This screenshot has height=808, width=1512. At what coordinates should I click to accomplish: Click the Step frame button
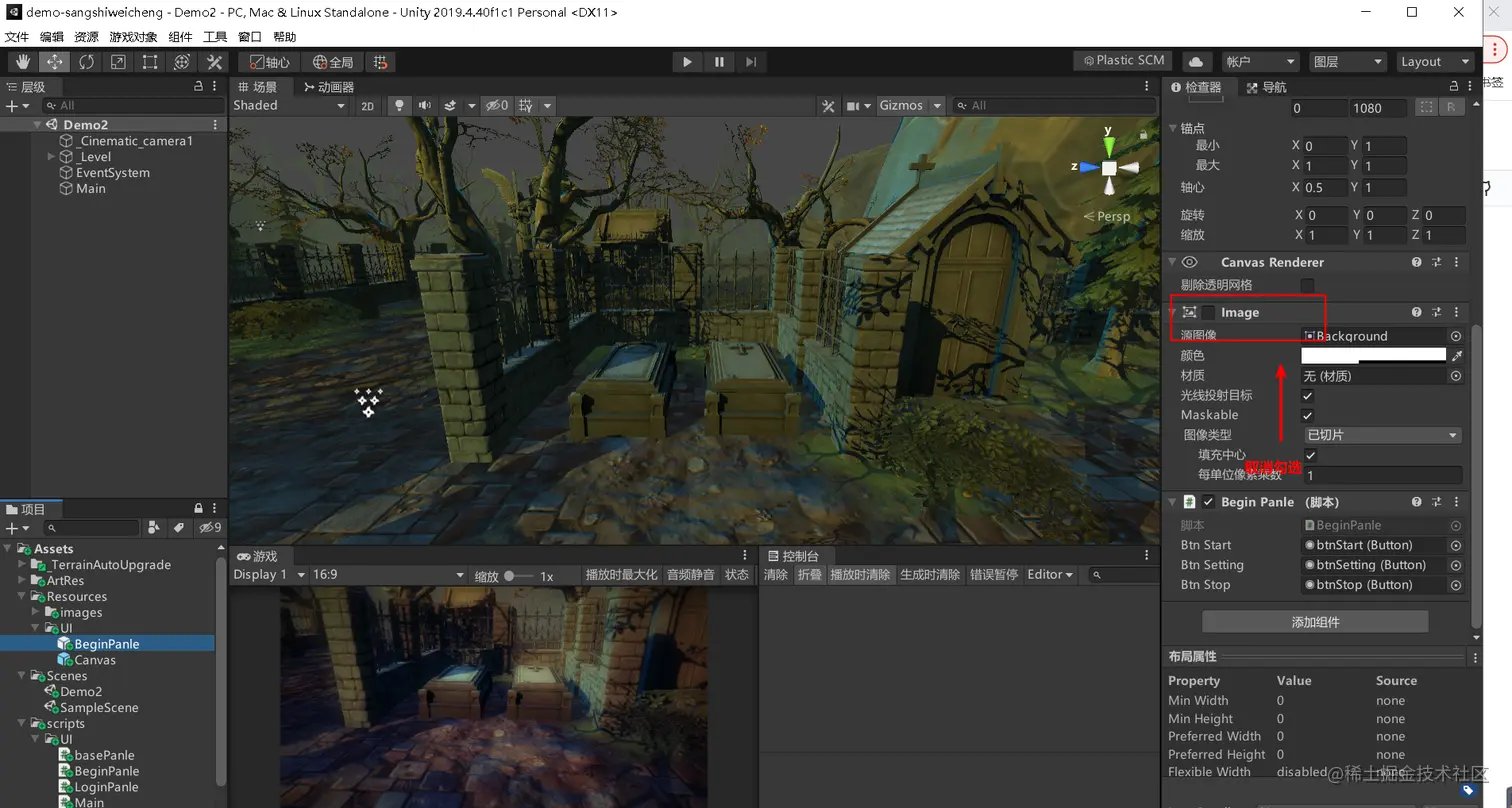[x=751, y=62]
